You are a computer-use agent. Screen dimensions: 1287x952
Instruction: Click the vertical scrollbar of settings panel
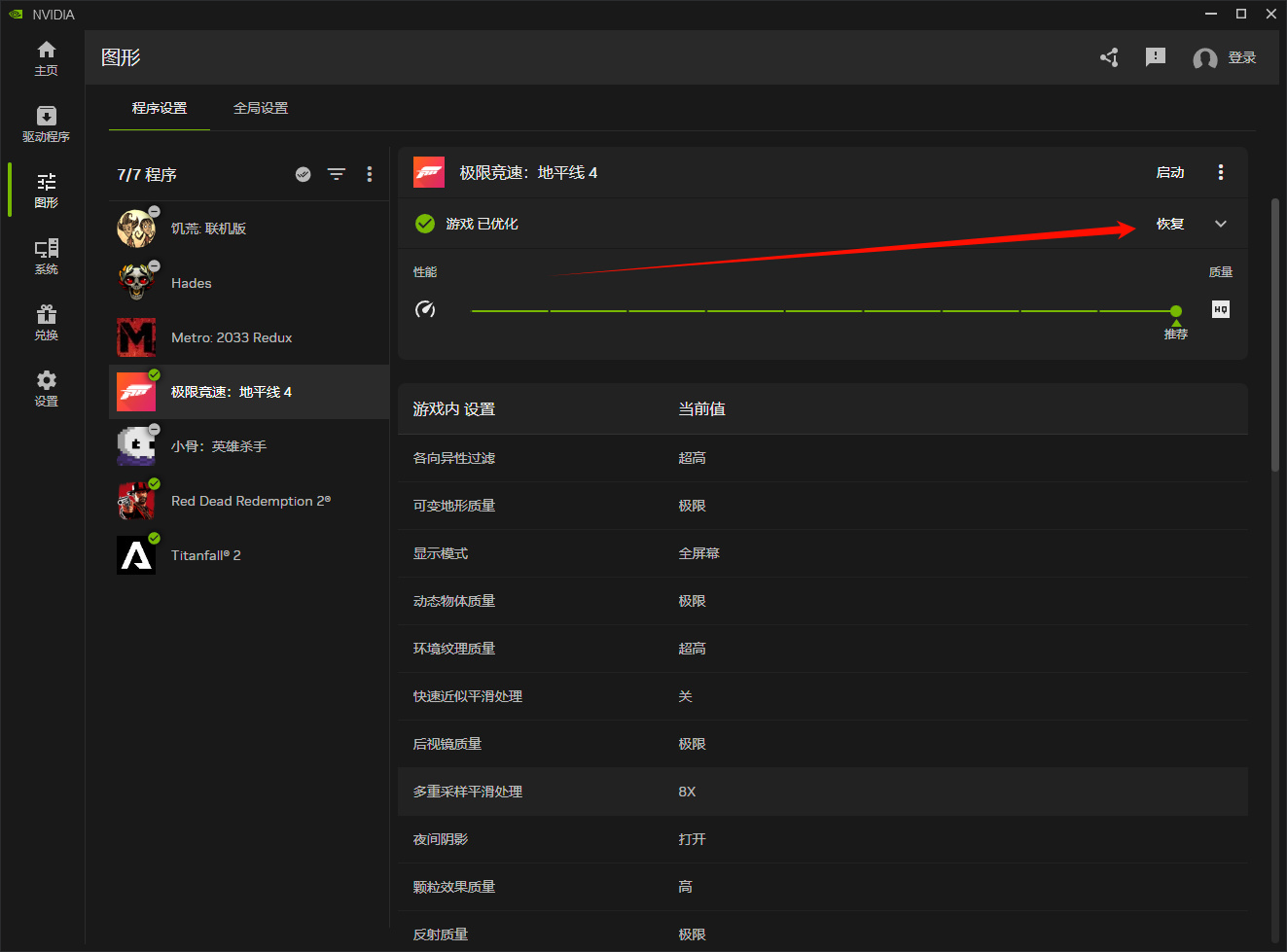click(x=1274, y=335)
